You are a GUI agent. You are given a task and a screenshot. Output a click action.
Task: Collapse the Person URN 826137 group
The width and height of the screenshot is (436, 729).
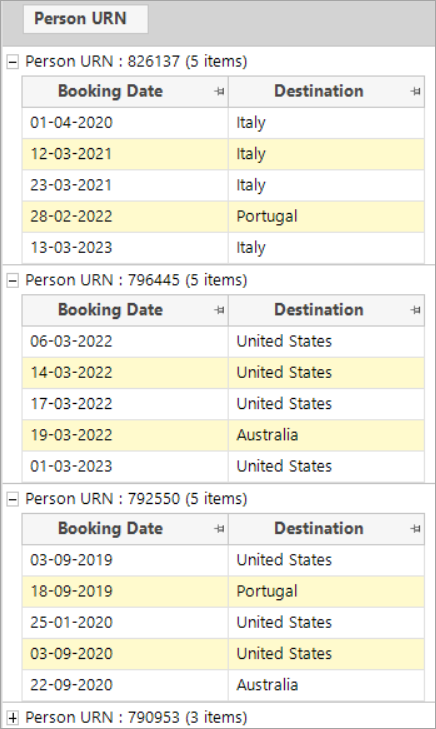click(13, 62)
